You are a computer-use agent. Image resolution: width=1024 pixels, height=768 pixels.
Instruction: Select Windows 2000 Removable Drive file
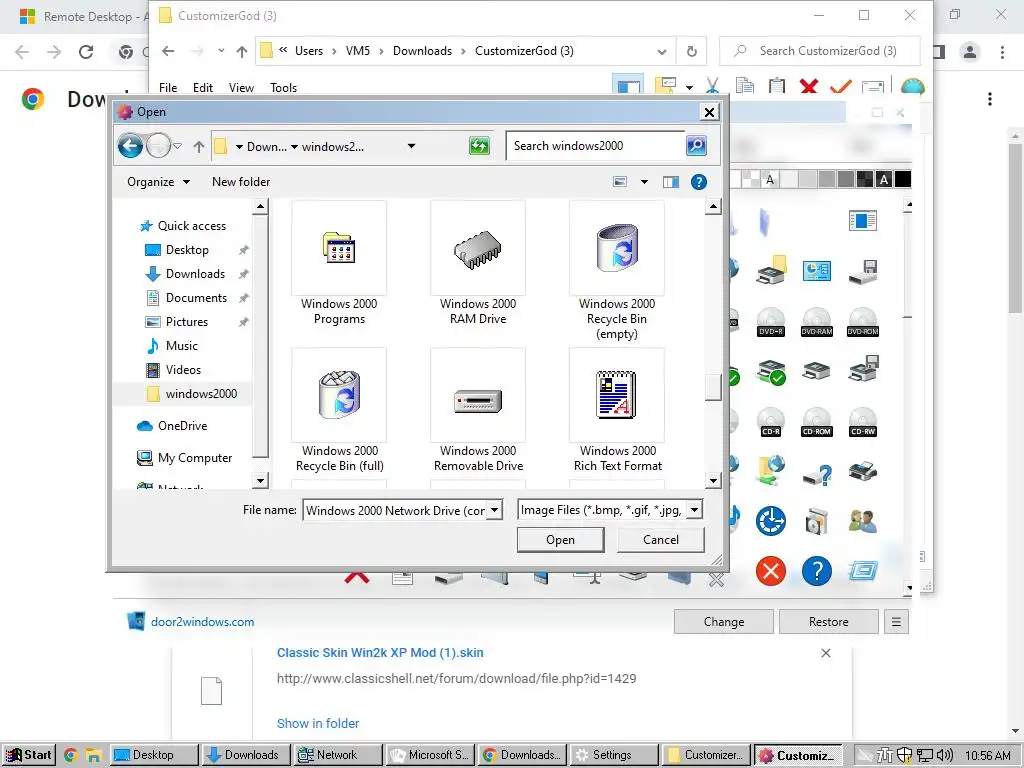click(478, 410)
